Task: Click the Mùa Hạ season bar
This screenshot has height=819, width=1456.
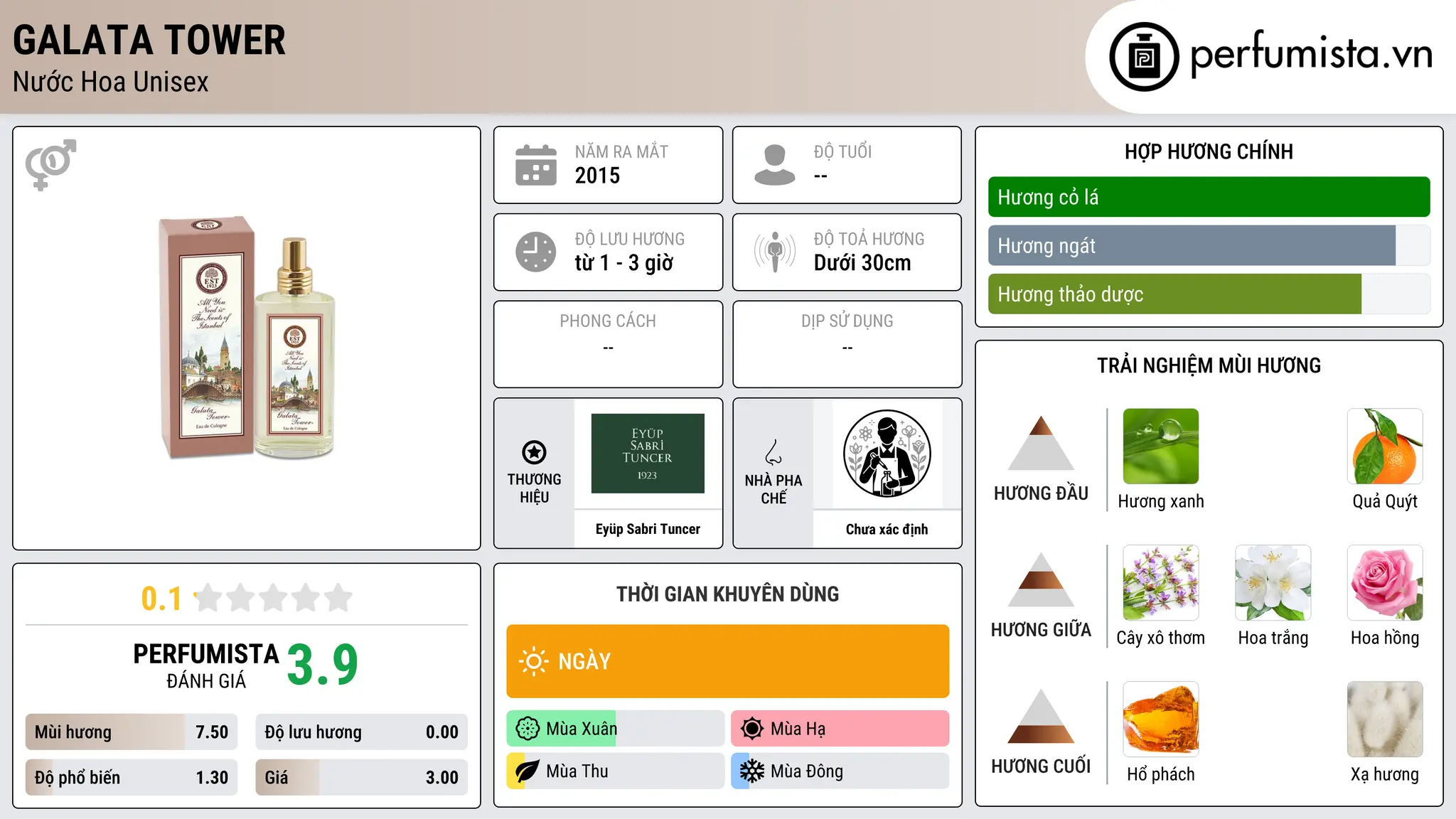Action: tap(840, 729)
